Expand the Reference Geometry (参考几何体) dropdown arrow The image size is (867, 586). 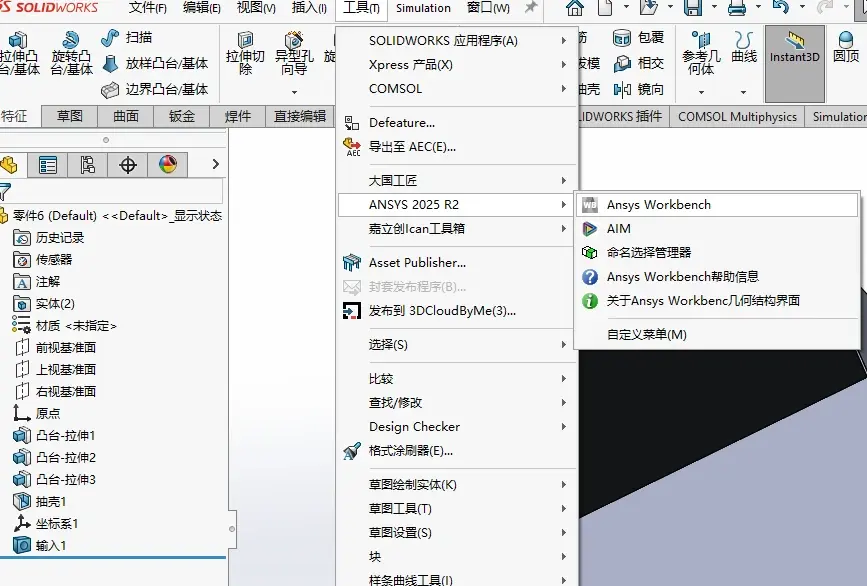pos(701,92)
